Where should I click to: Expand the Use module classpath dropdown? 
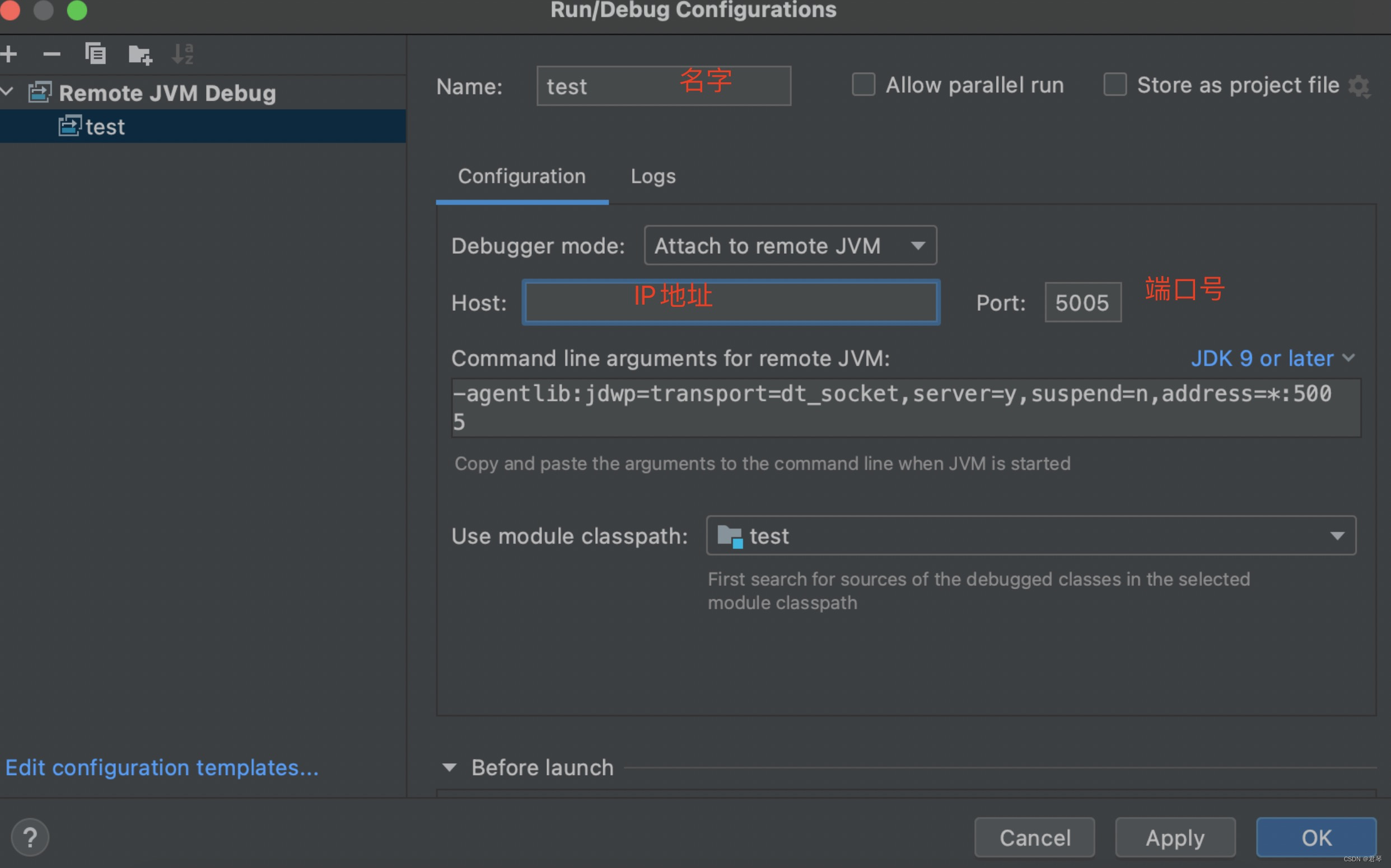tap(1339, 536)
